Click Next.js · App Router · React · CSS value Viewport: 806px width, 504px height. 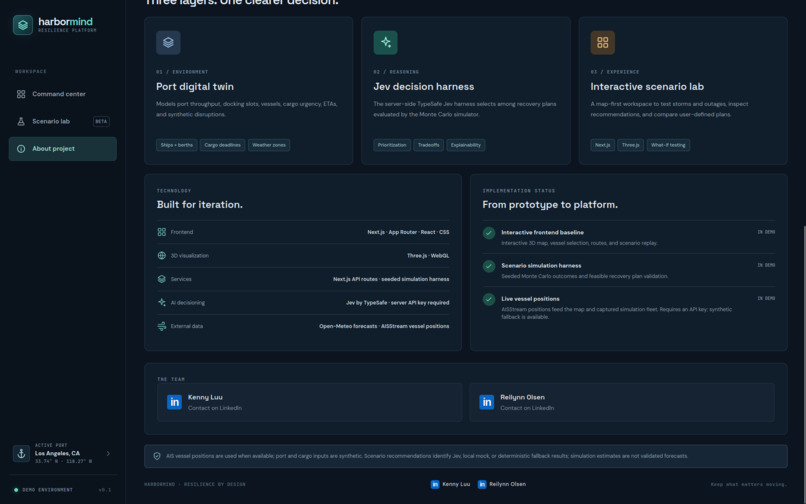[x=408, y=232]
